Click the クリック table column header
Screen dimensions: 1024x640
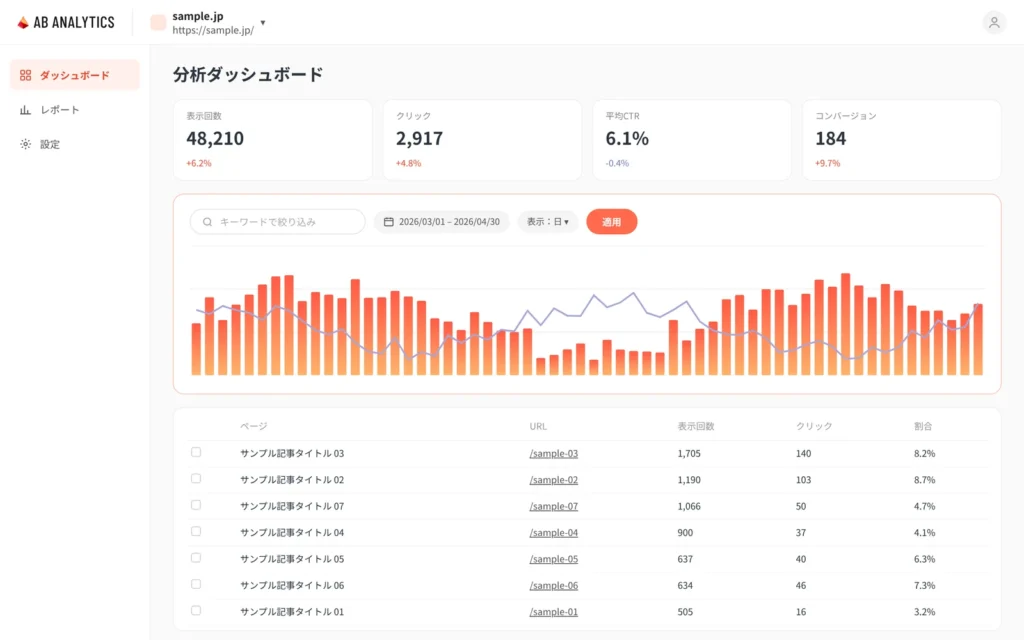[814, 426]
